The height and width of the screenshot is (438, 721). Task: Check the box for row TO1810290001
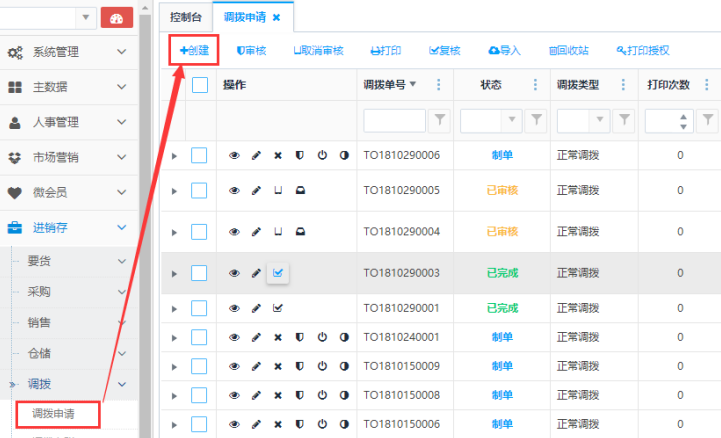point(199,308)
